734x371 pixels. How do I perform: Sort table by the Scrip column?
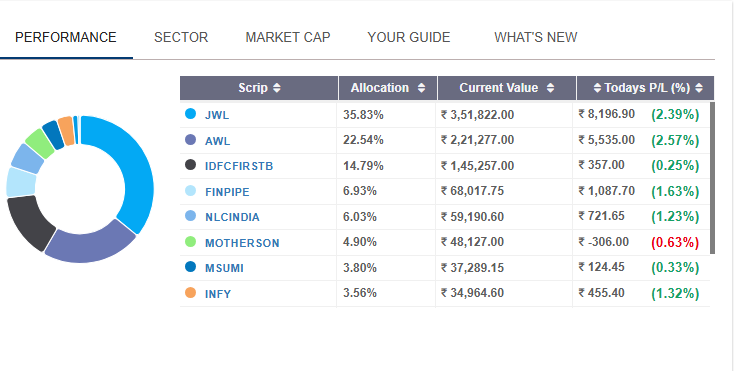pyautogui.click(x=277, y=88)
